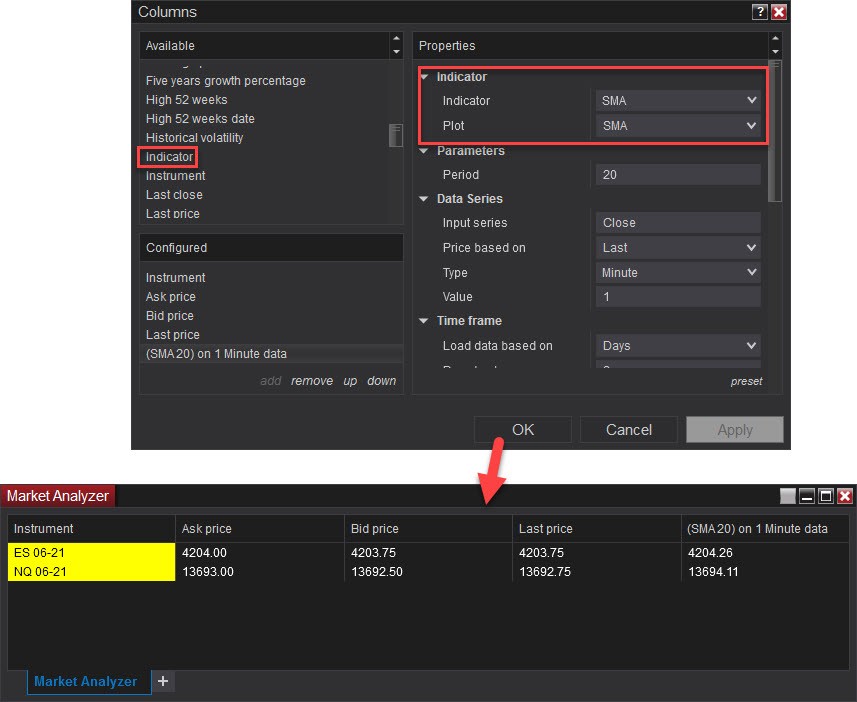
Task: Click the add link
Action: (271, 381)
